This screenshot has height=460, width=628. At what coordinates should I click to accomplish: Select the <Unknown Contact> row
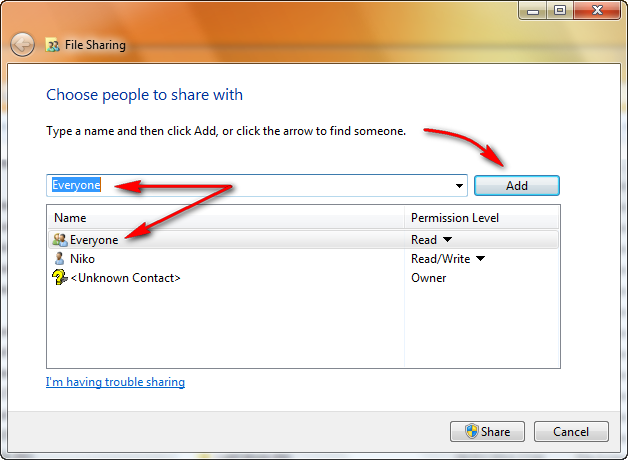pos(303,278)
